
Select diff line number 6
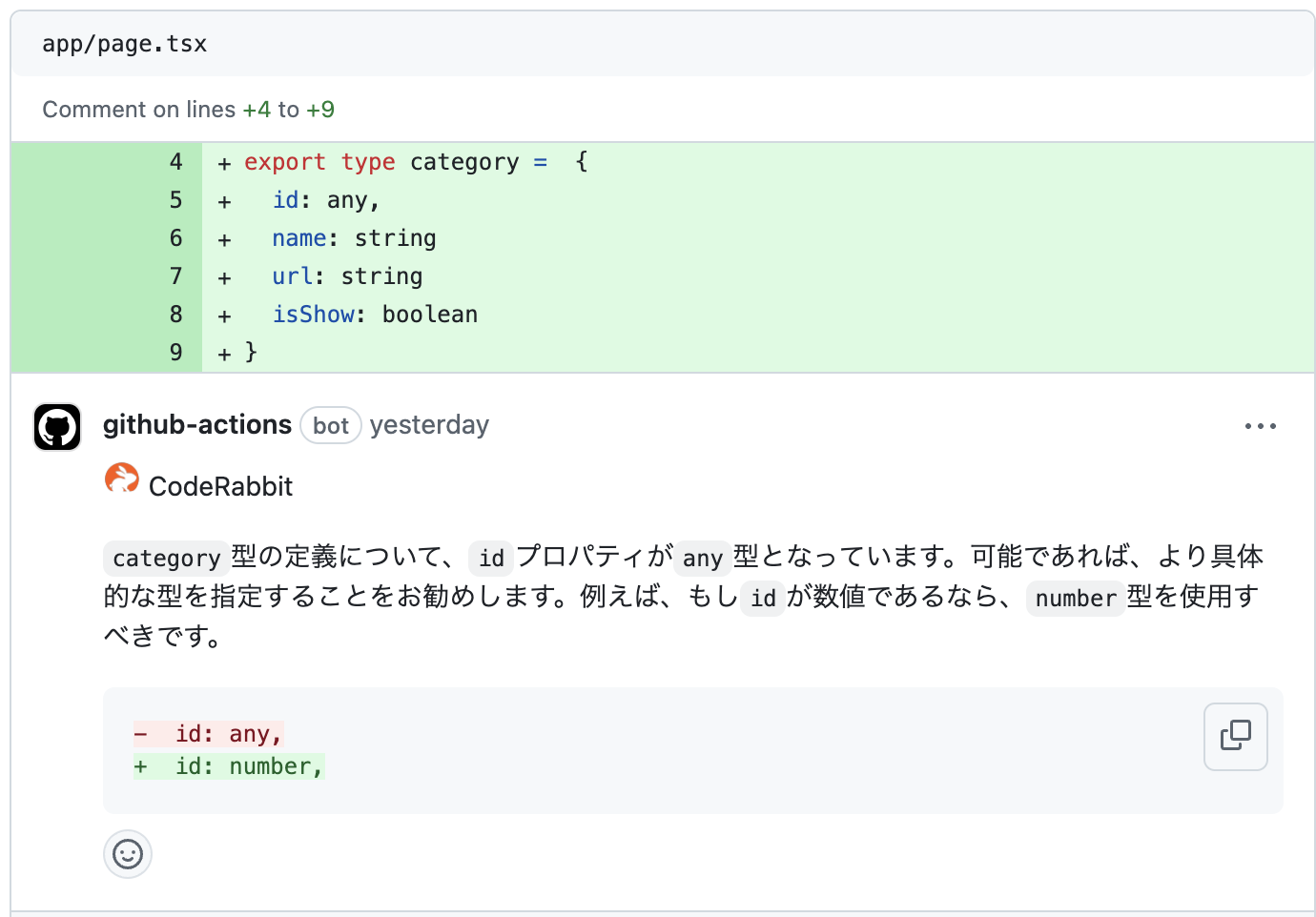tap(175, 238)
